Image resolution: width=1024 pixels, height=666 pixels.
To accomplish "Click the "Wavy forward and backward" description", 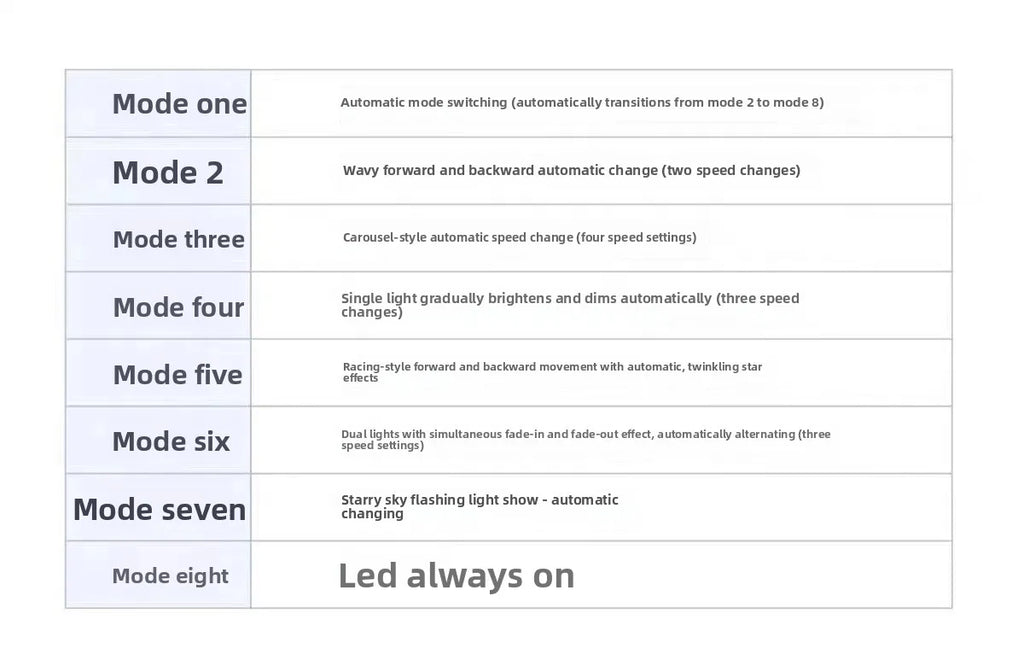I will pyautogui.click(x=571, y=170).
